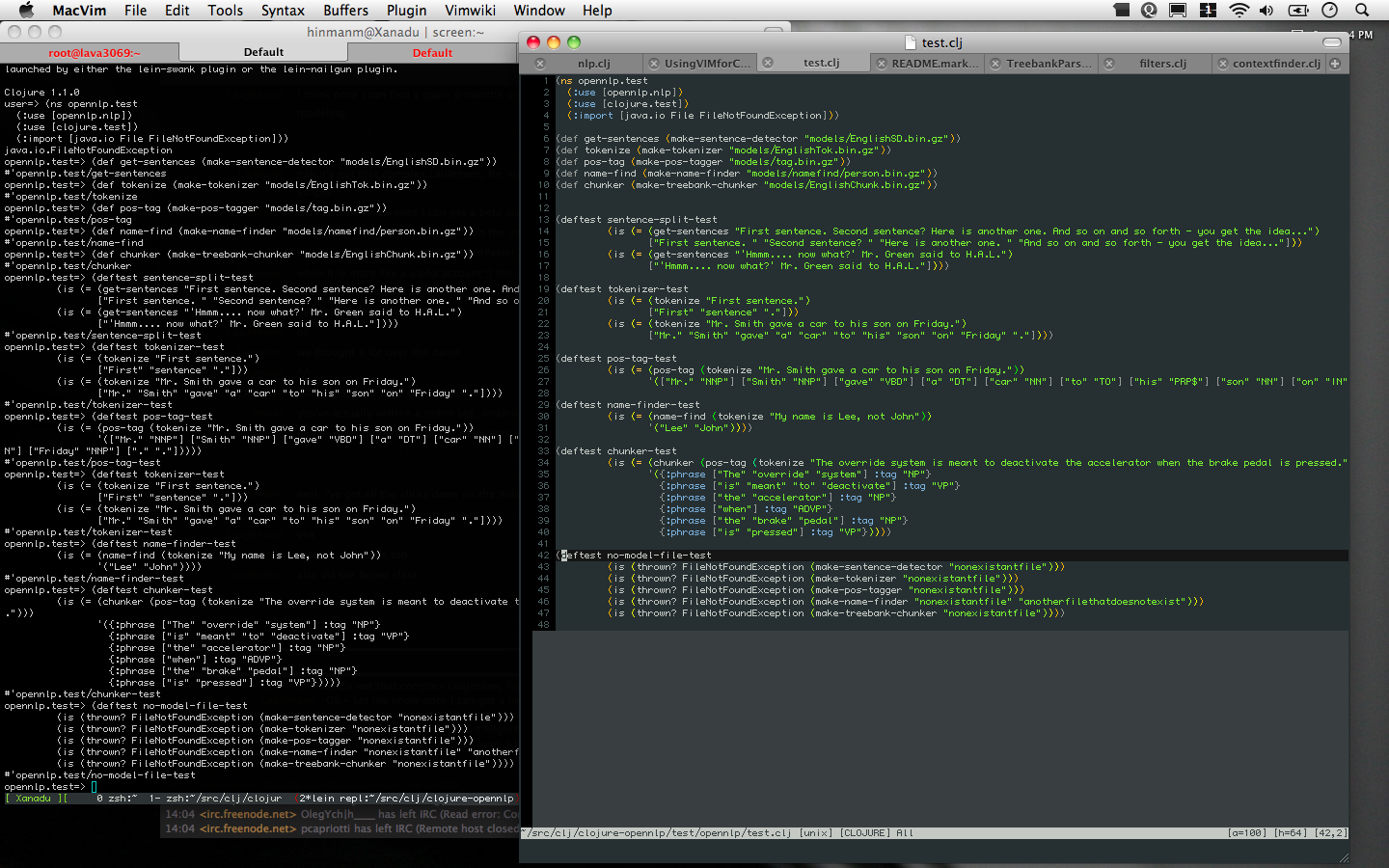Close the README.mark... tab
This screenshot has height=868, width=1389.
tap(882, 64)
